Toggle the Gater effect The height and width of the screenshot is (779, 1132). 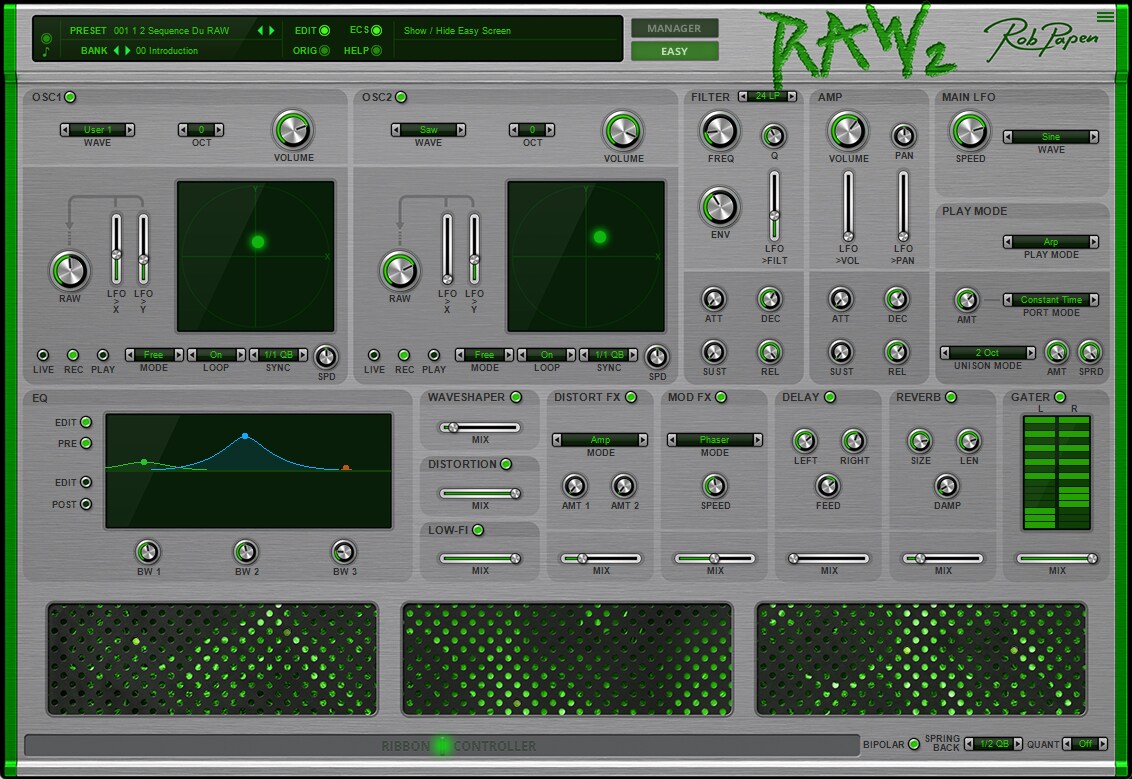coord(1060,397)
